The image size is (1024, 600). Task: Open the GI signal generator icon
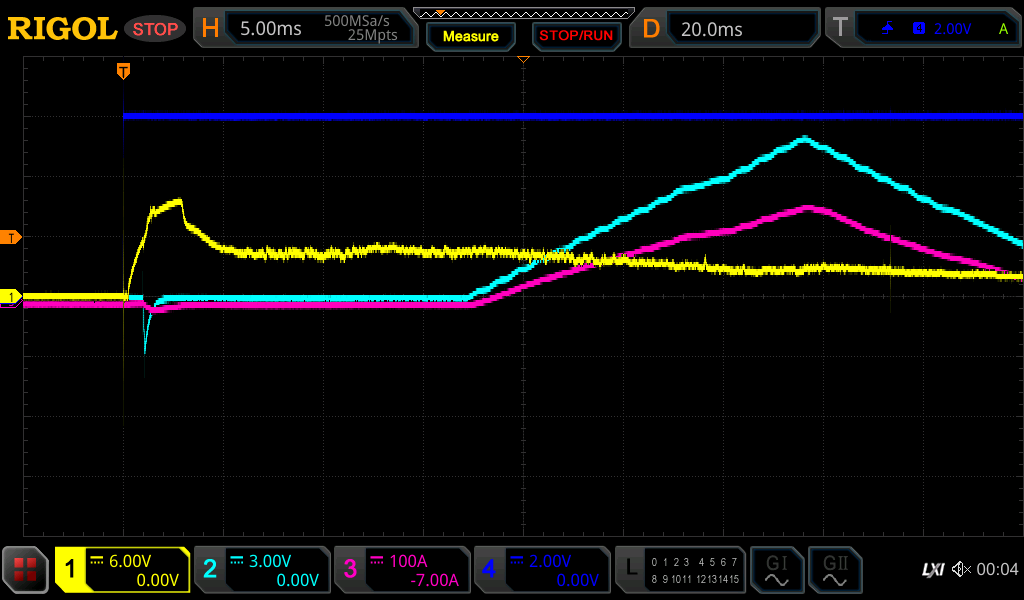click(x=775, y=570)
